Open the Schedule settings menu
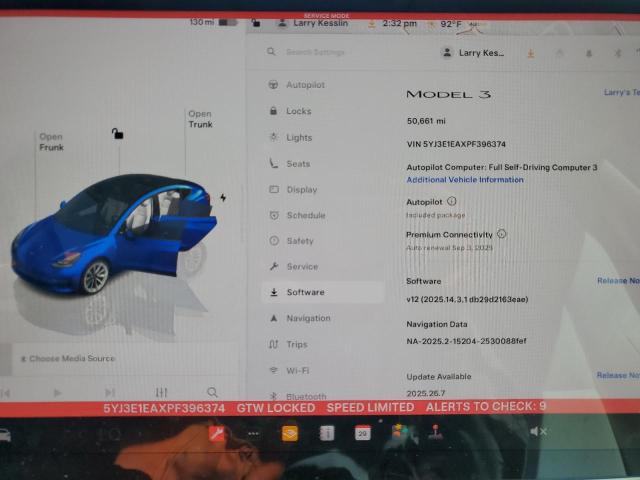 298,215
